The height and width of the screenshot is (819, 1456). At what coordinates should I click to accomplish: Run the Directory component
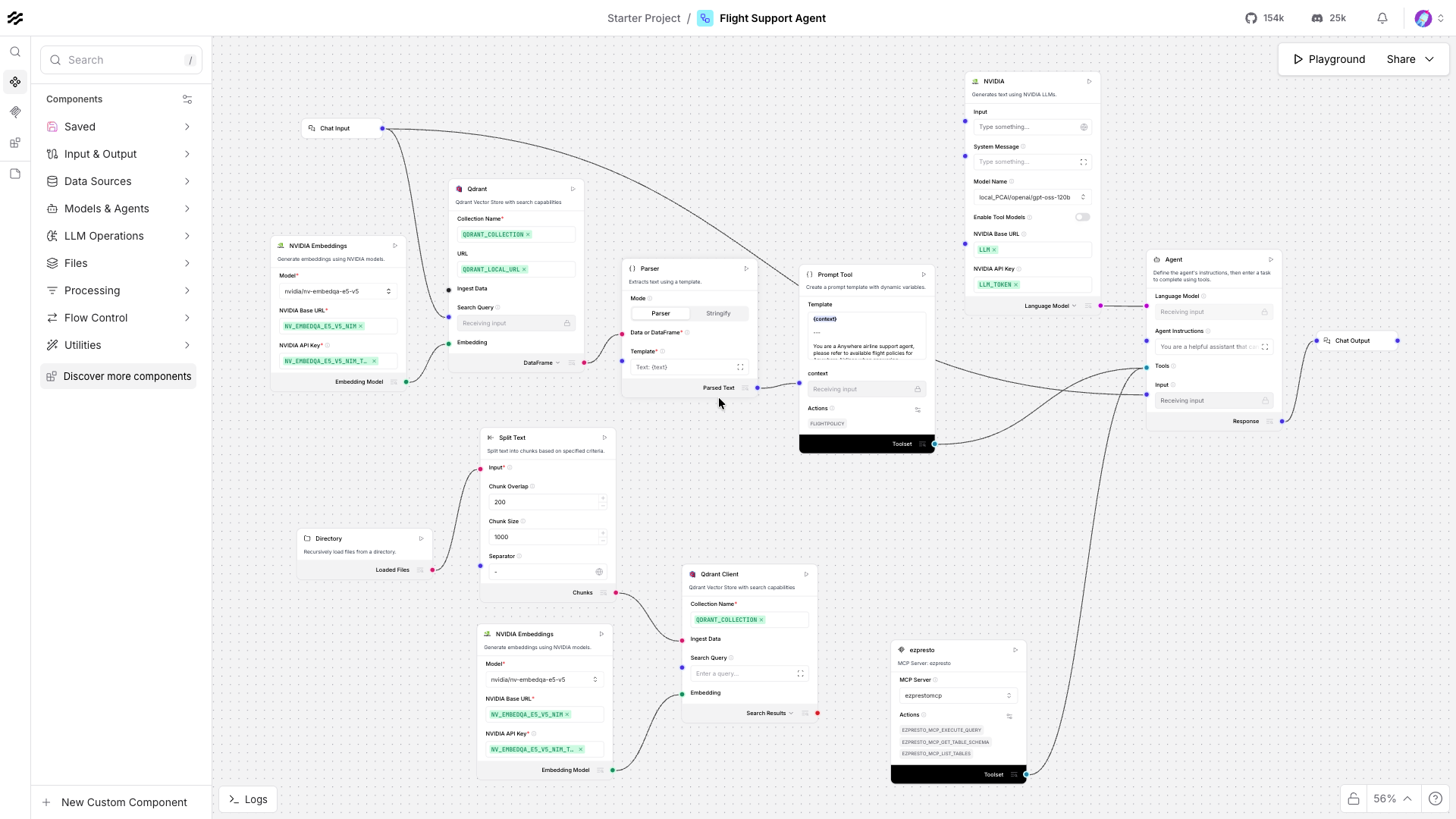(422, 538)
